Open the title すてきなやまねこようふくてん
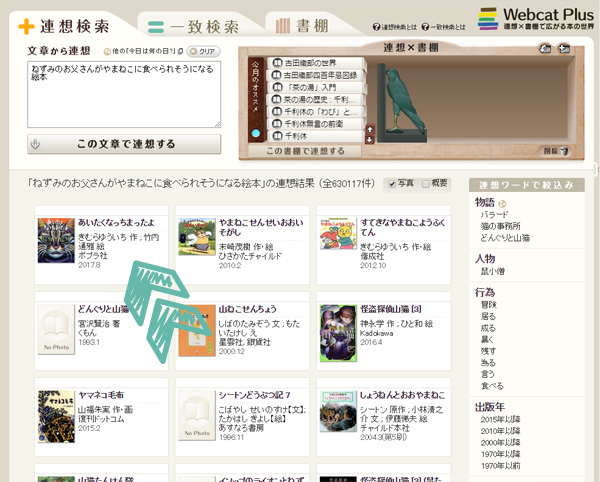This screenshot has width=600, height=482. (403, 227)
